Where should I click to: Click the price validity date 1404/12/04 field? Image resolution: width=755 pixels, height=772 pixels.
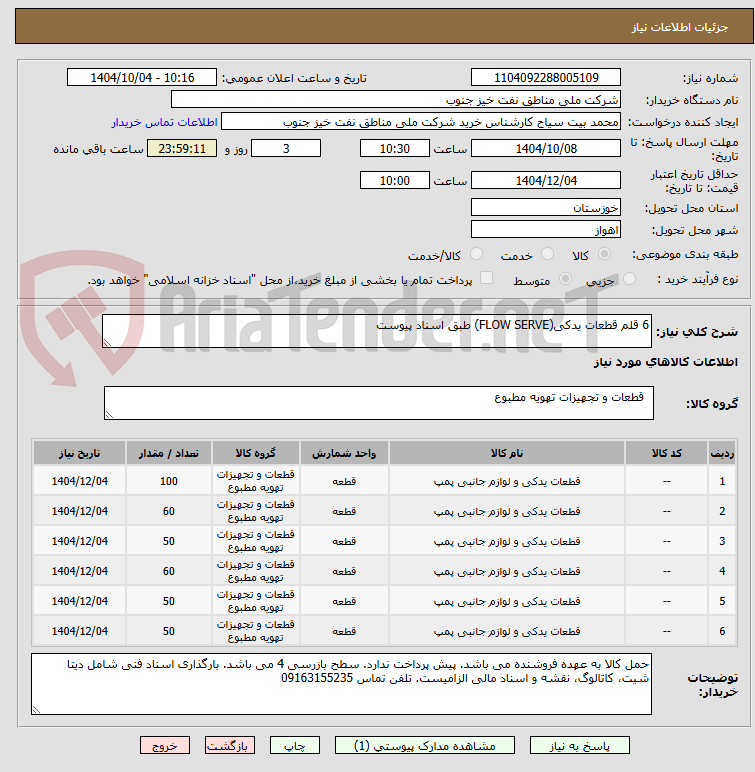[x=546, y=180]
